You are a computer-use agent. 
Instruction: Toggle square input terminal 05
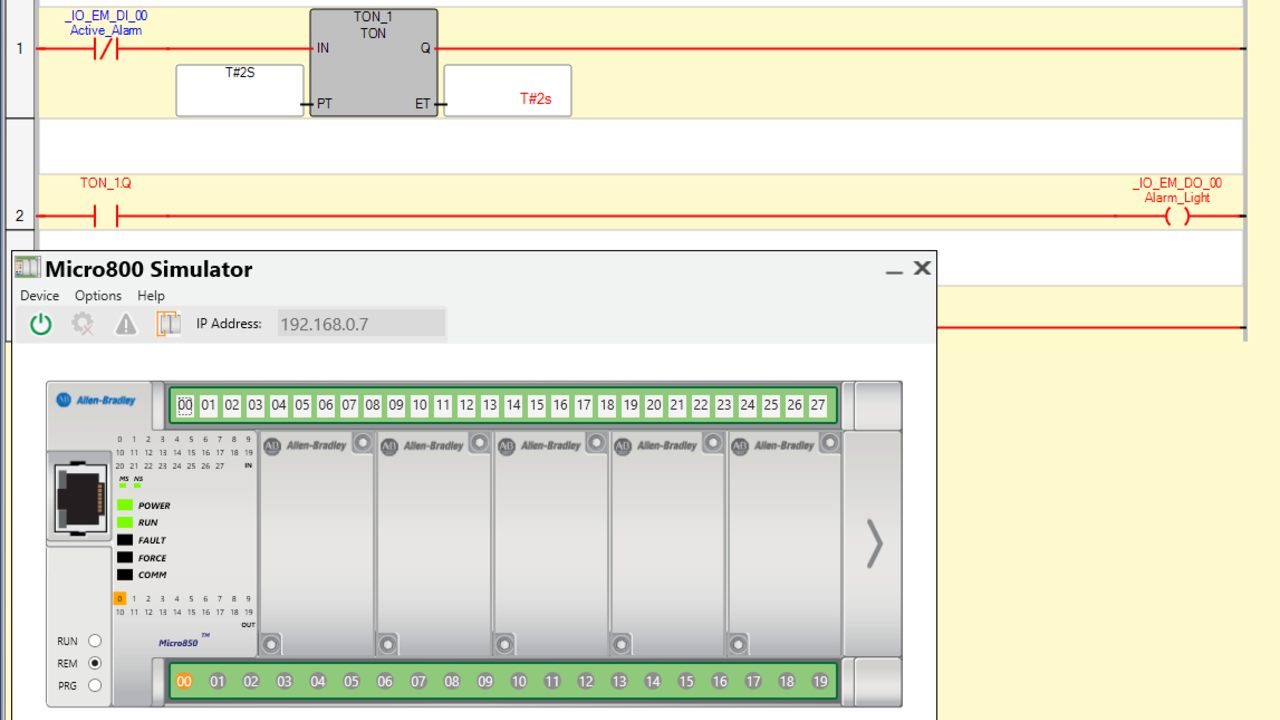point(302,405)
